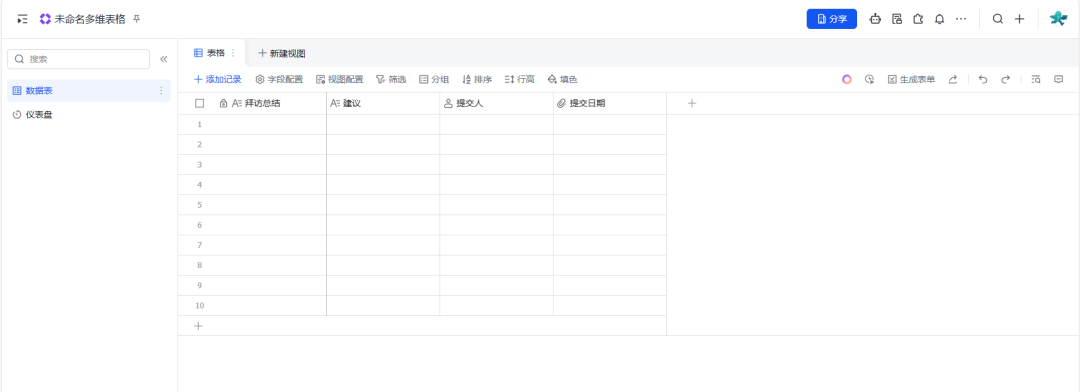Select row number 8
Screen dimensions: 1080x392
[x=200, y=265]
